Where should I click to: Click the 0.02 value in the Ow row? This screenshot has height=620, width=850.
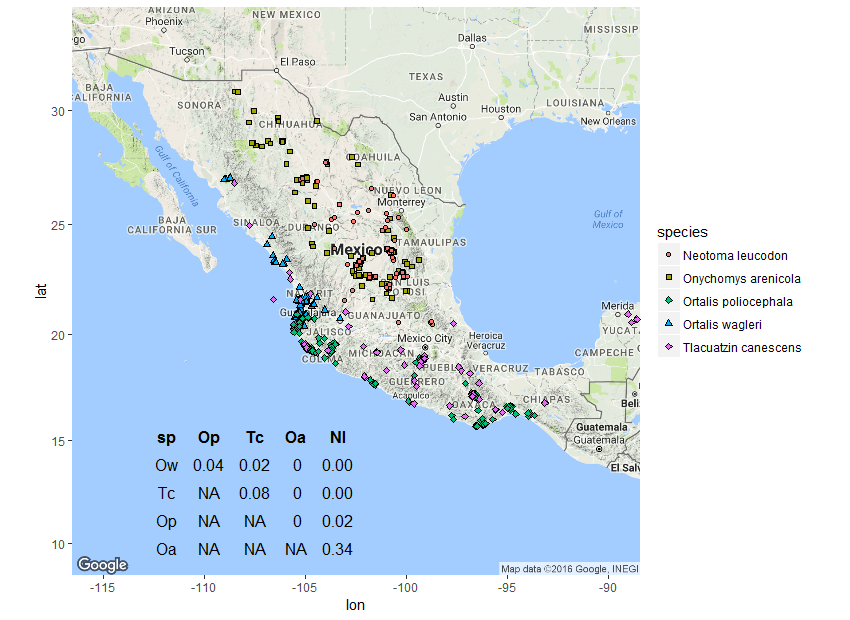[254, 466]
